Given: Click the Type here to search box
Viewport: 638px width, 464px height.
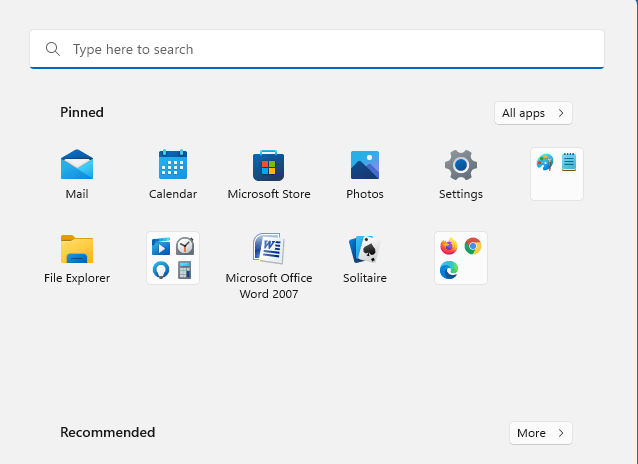Looking at the screenshot, I should 317,49.
